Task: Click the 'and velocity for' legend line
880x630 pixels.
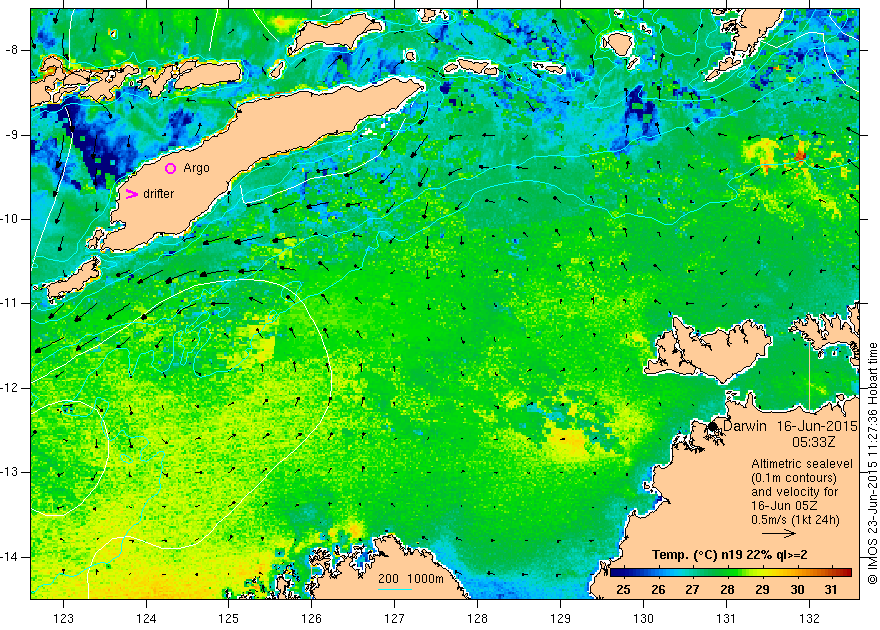Action: pos(795,492)
